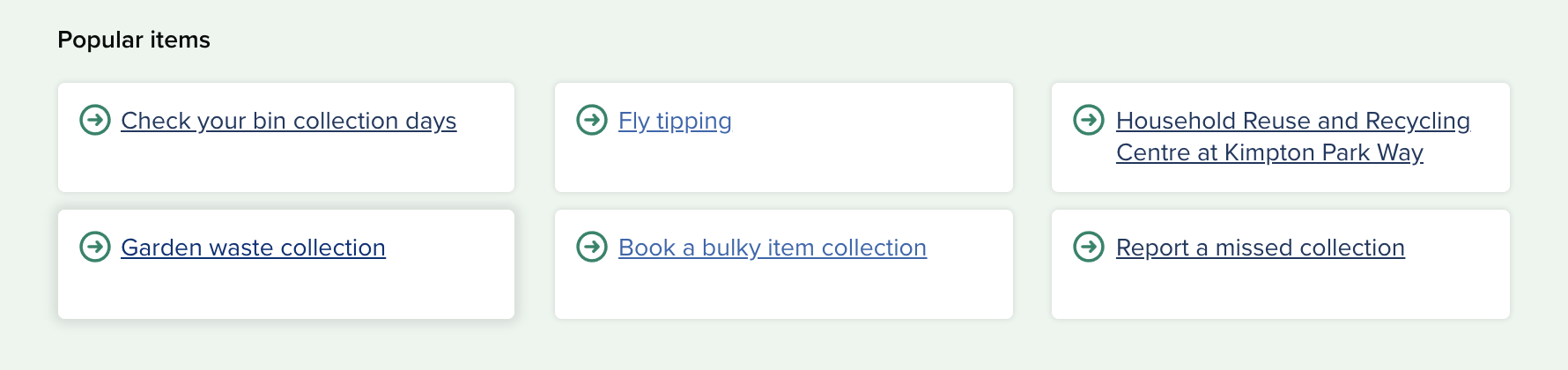Click arrow icon beside Household Reuse and Recycling
1568x370 pixels.
point(1089,119)
